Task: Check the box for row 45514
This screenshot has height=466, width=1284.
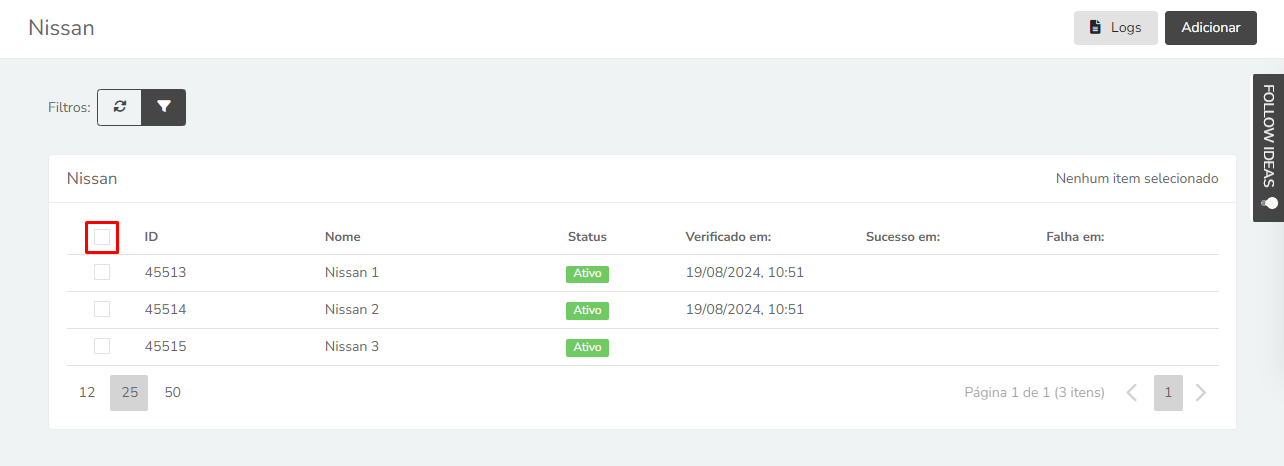Action: 102,309
